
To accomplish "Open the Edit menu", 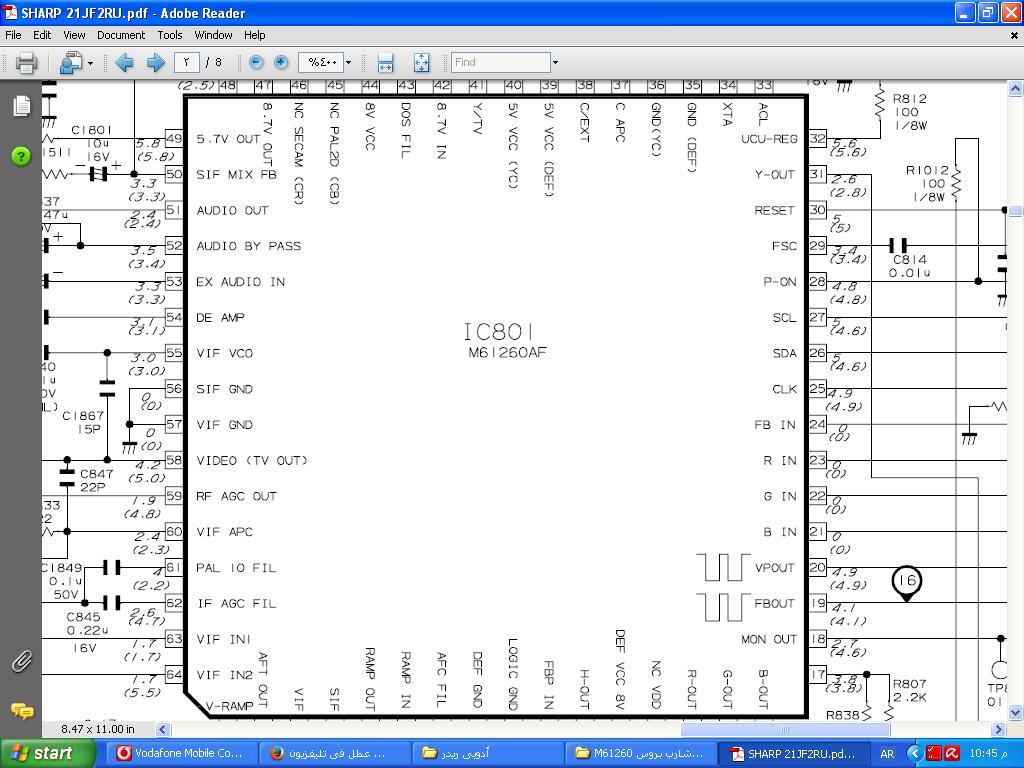I will click(42, 35).
